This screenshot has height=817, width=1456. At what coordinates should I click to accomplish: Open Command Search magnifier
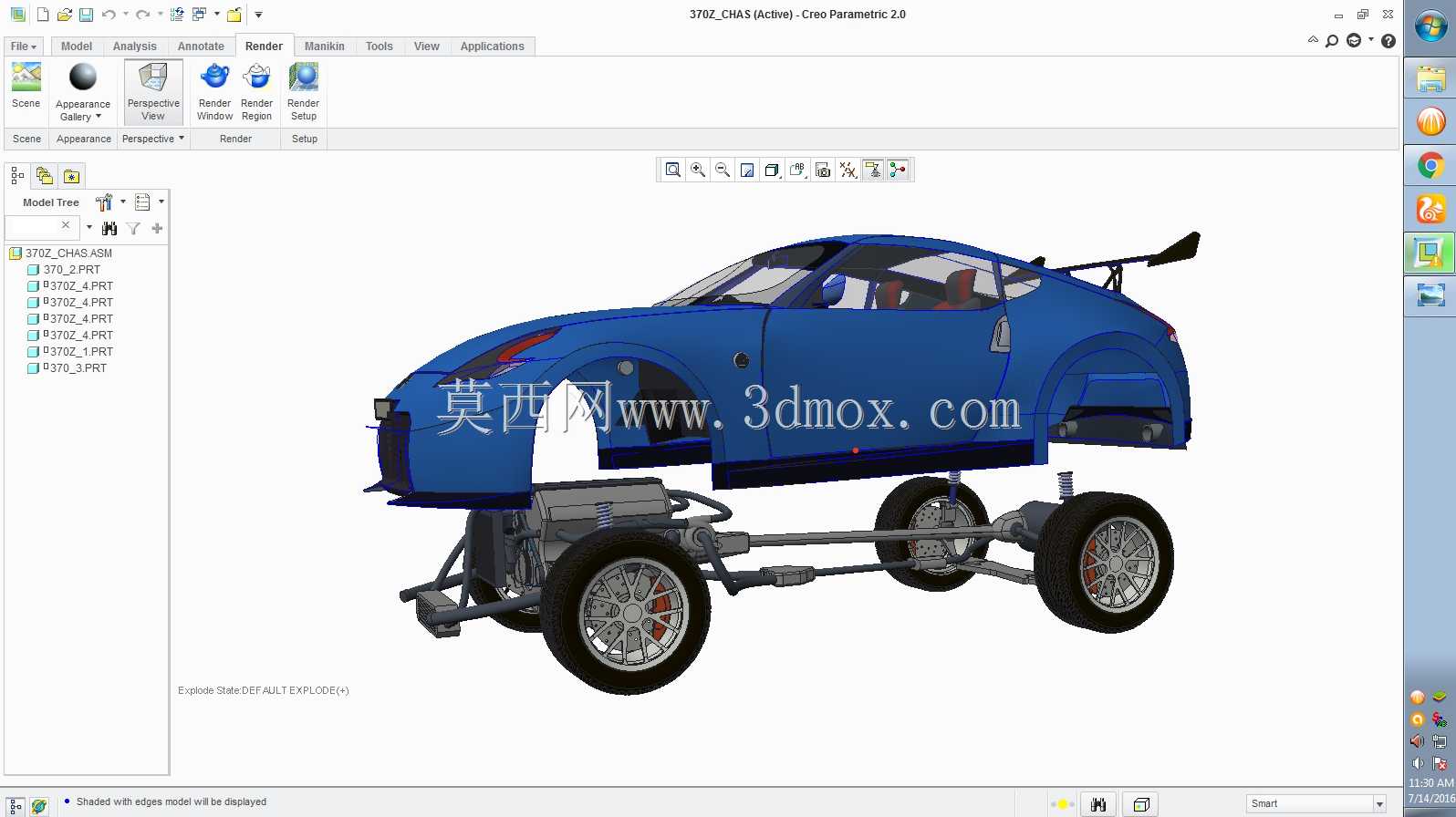click(1332, 41)
